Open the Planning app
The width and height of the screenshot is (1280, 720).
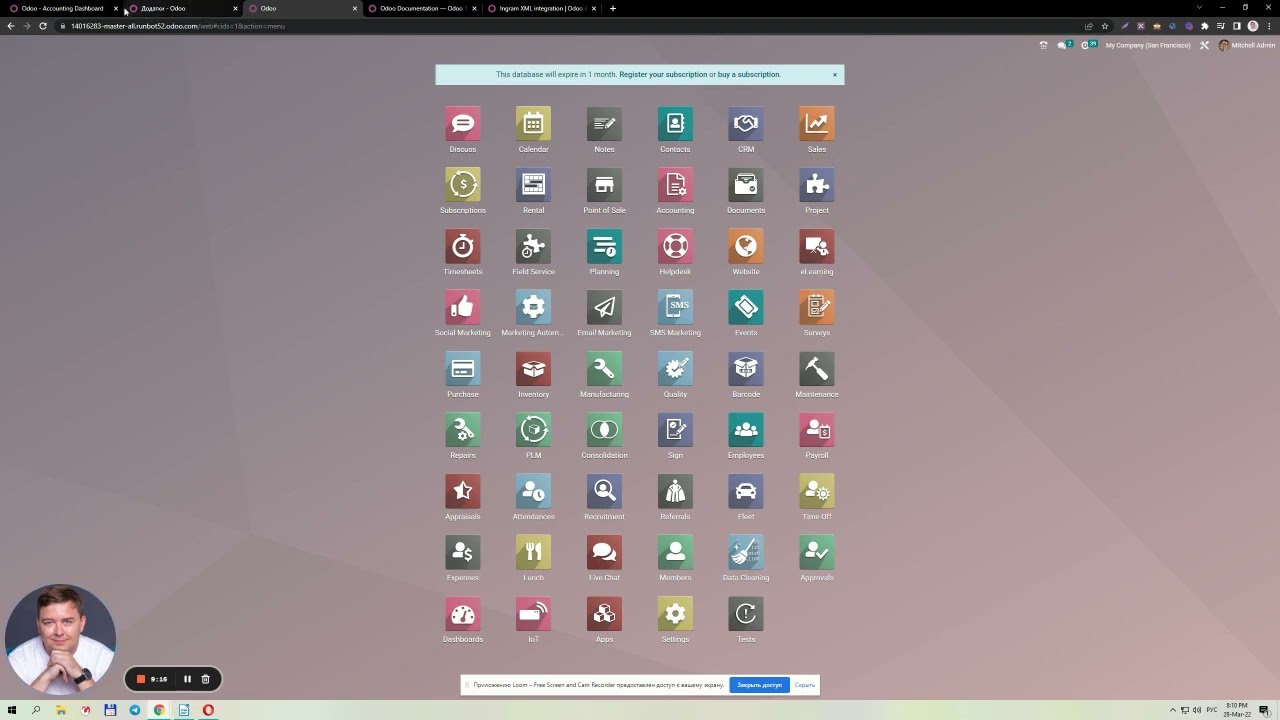tap(604, 246)
